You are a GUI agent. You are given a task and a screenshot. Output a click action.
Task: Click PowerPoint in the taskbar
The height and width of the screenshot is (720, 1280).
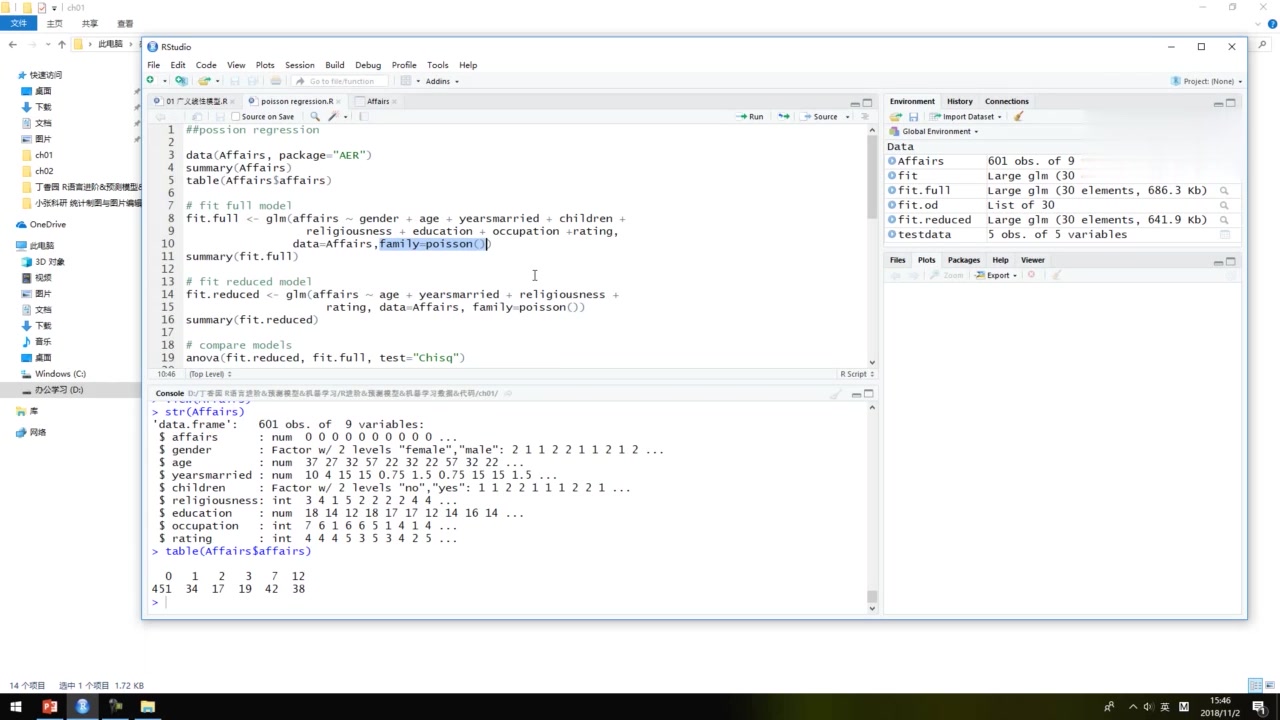(49, 706)
